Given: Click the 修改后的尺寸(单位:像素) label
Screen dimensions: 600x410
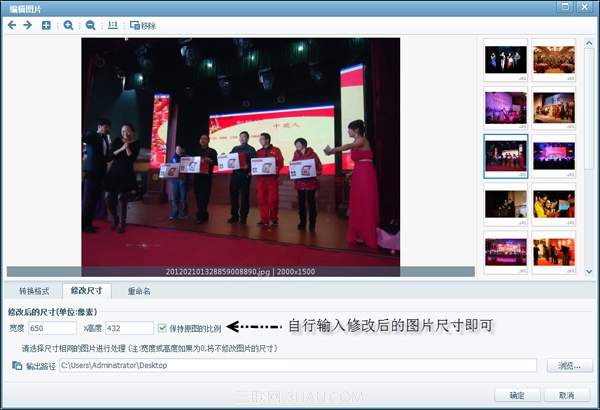Looking at the screenshot, I should click(52, 312).
